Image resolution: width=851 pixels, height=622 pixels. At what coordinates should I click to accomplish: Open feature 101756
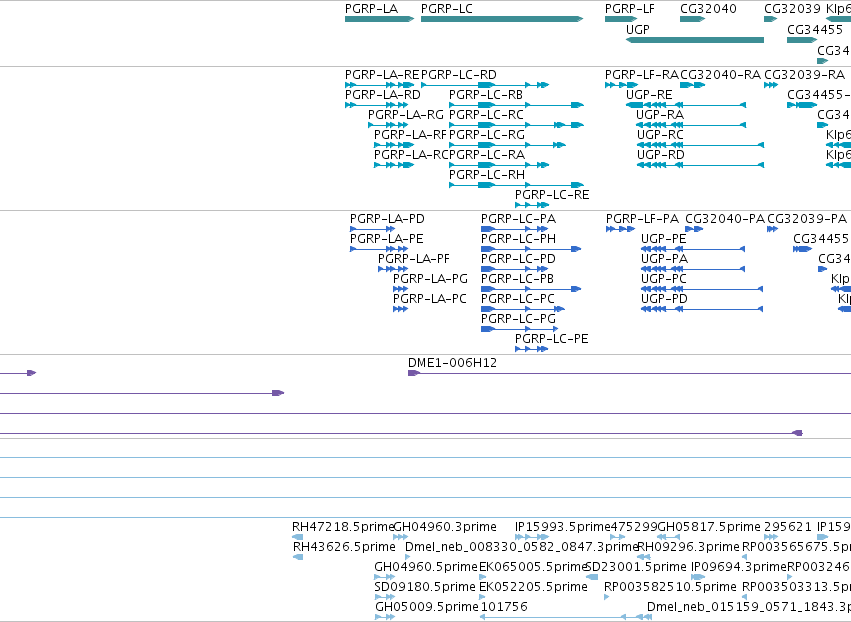pyautogui.click(x=566, y=617)
